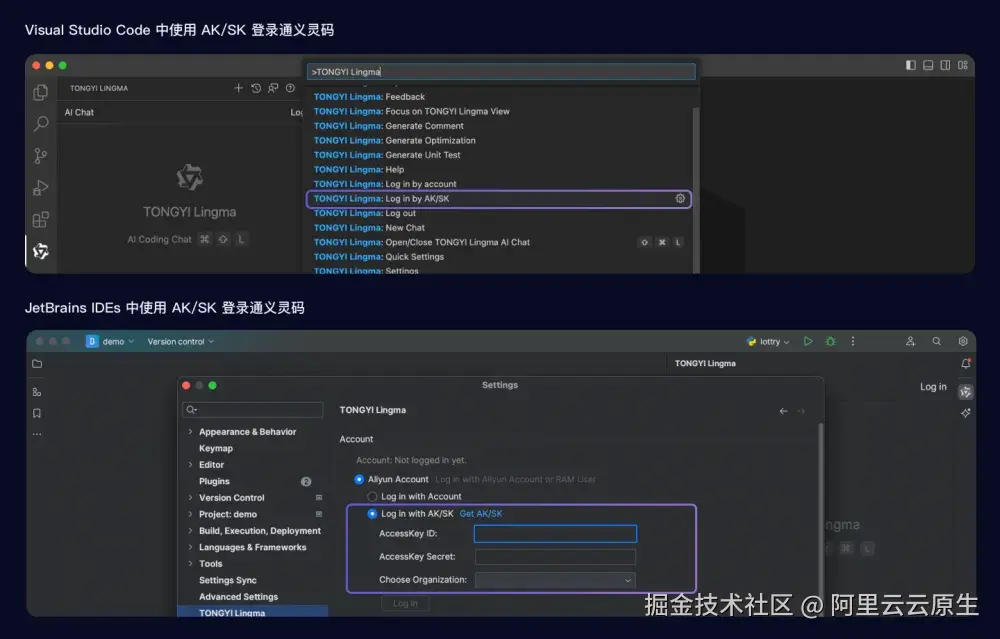
Task: Choose TONGYI Lingma: New Chat command
Action: click(499, 228)
